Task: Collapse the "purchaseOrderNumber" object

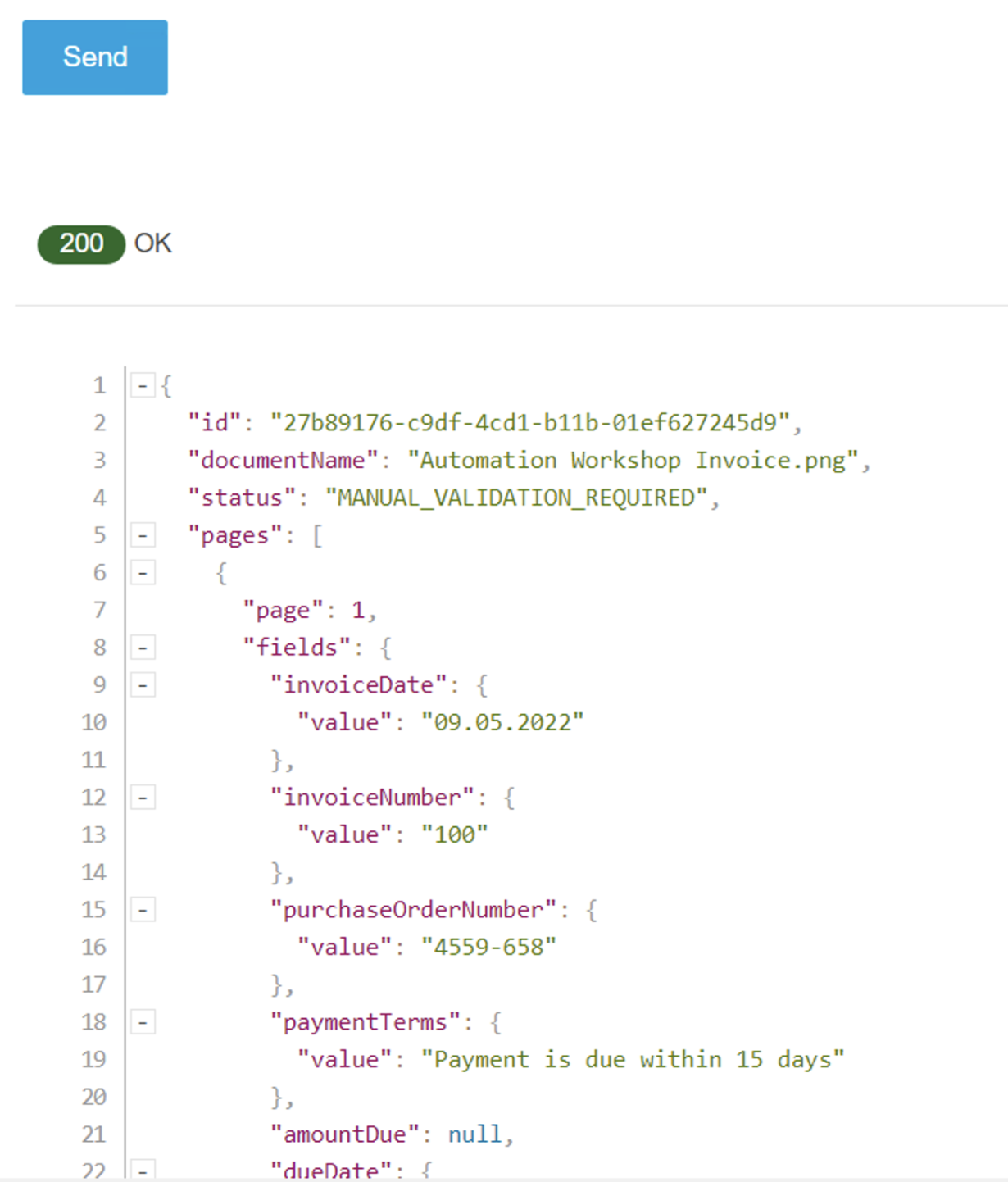Action: (143, 909)
